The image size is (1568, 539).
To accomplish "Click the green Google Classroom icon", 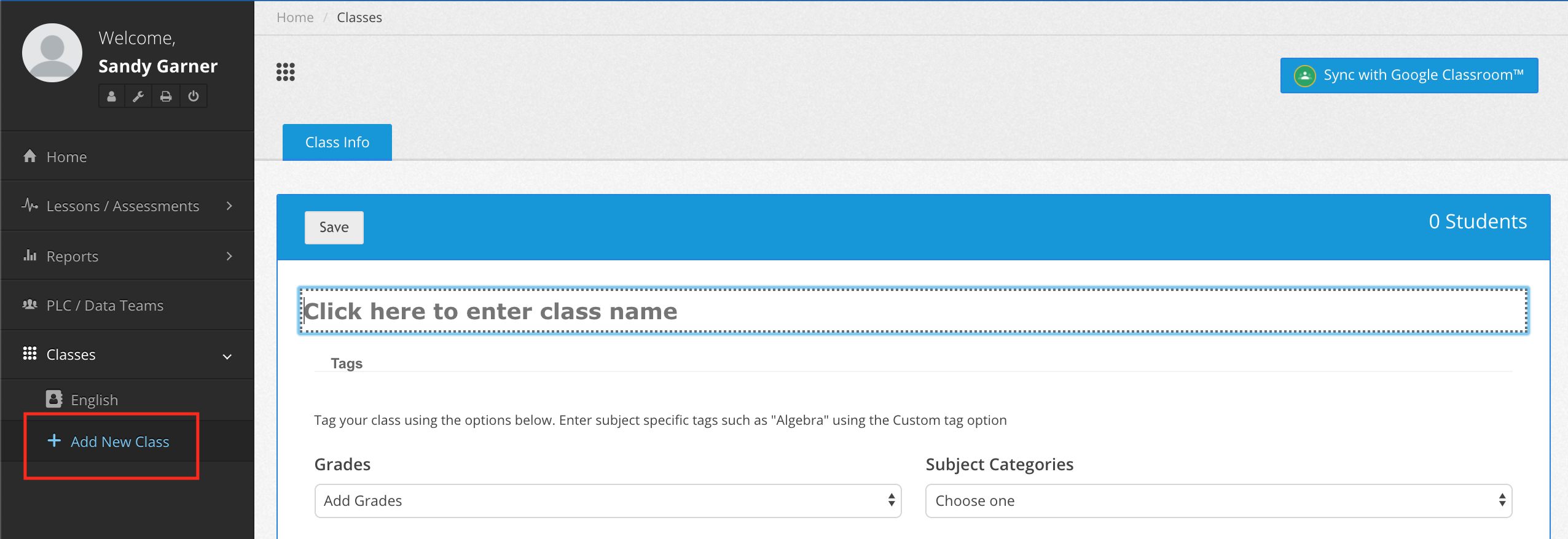I will point(1306,75).
